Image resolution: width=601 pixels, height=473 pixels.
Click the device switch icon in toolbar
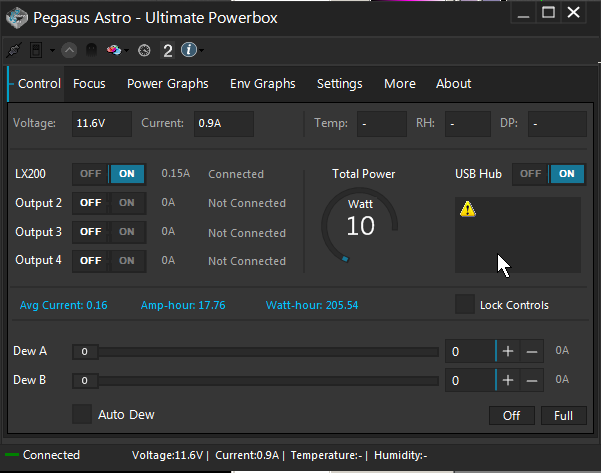click(x=36, y=50)
